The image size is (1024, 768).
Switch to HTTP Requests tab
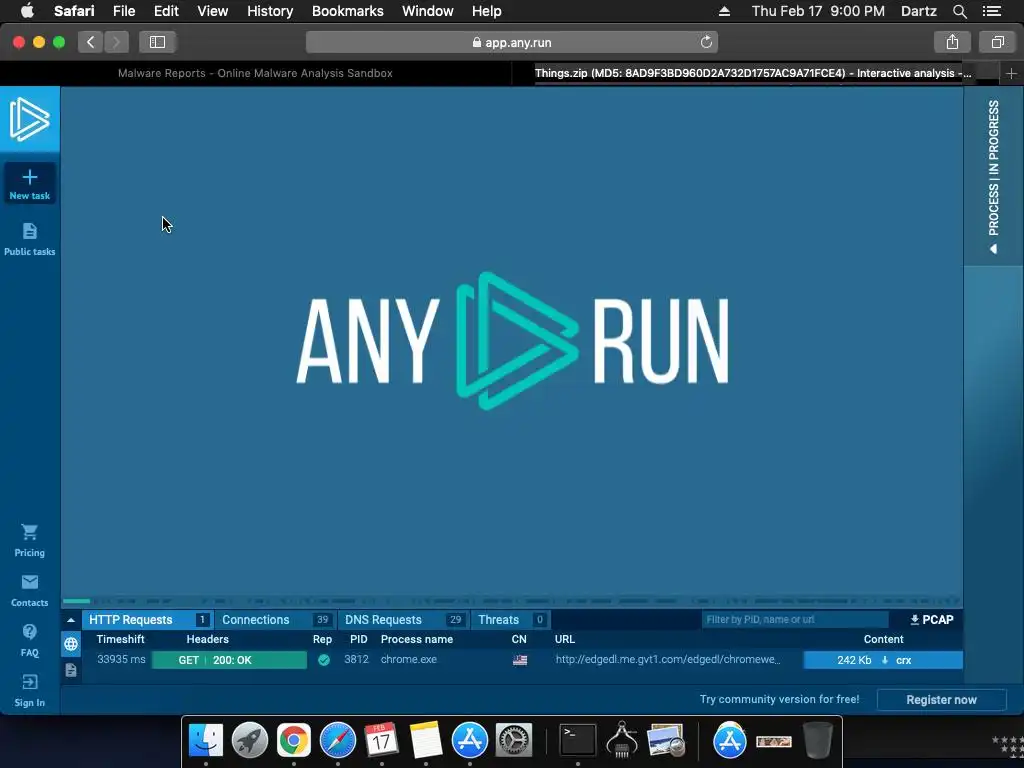pos(148,620)
